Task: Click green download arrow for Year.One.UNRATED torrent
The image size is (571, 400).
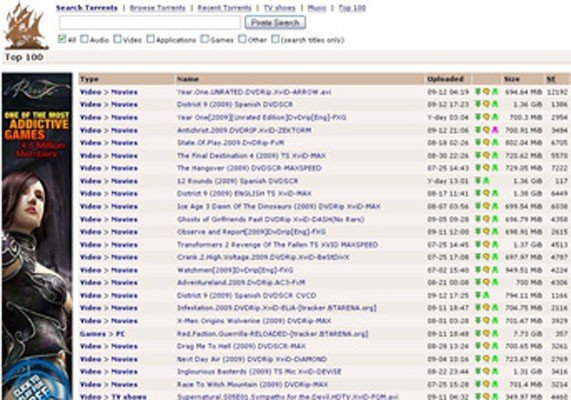Action: point(478,92)
